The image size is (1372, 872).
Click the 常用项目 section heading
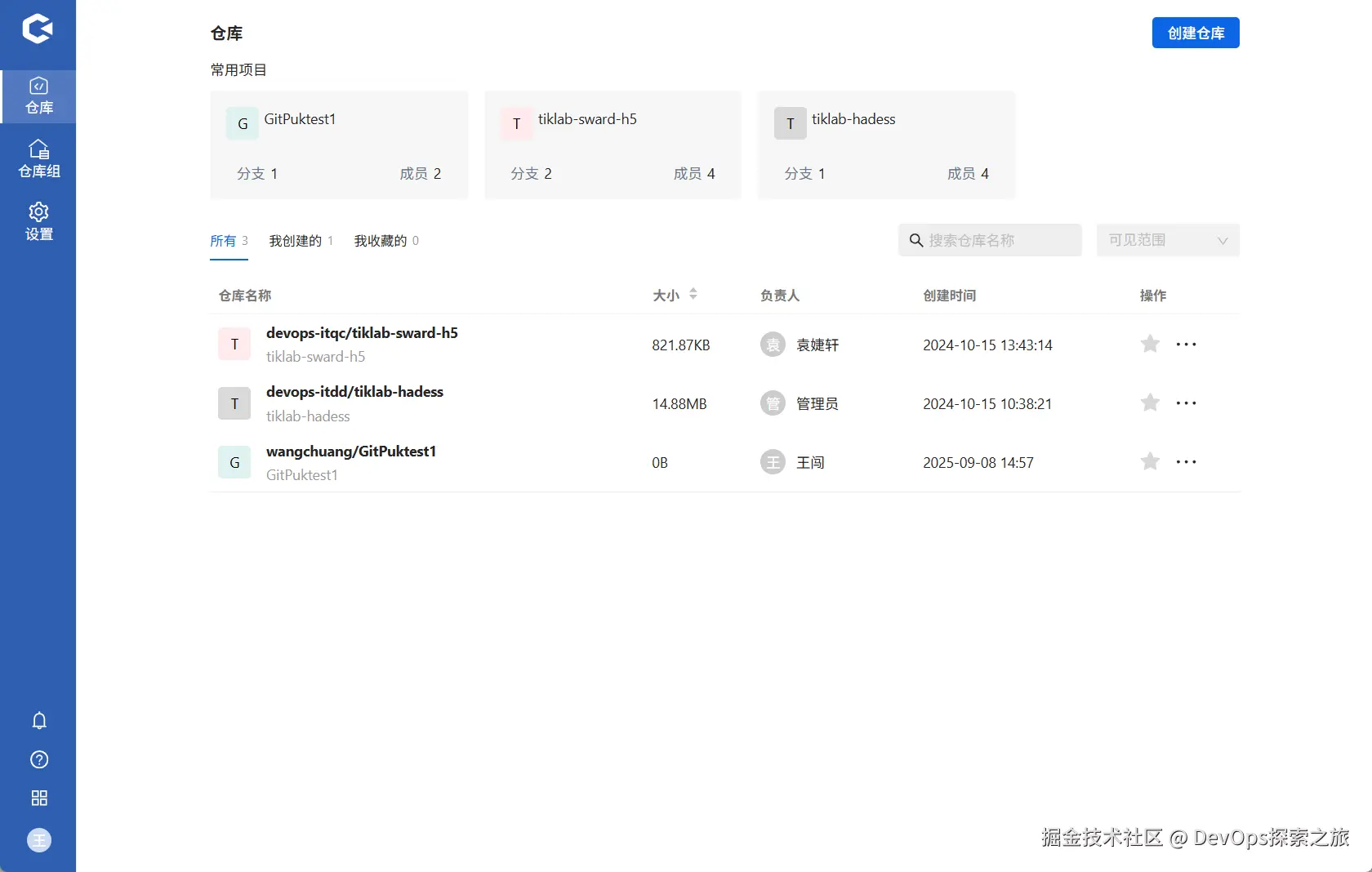click(x=238, y=70)
